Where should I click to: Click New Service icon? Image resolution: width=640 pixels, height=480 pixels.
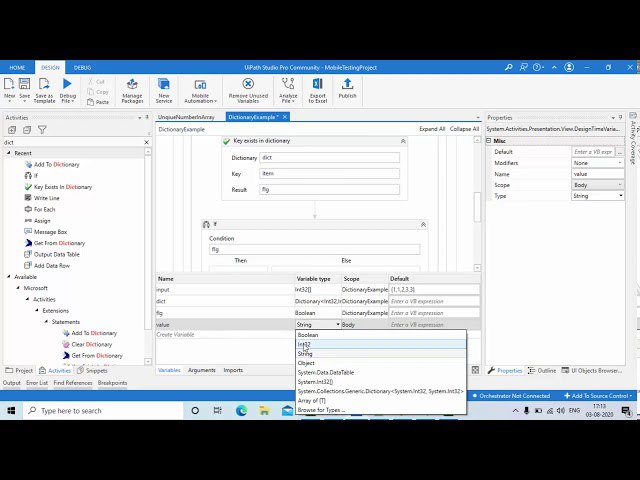(164, 84)
